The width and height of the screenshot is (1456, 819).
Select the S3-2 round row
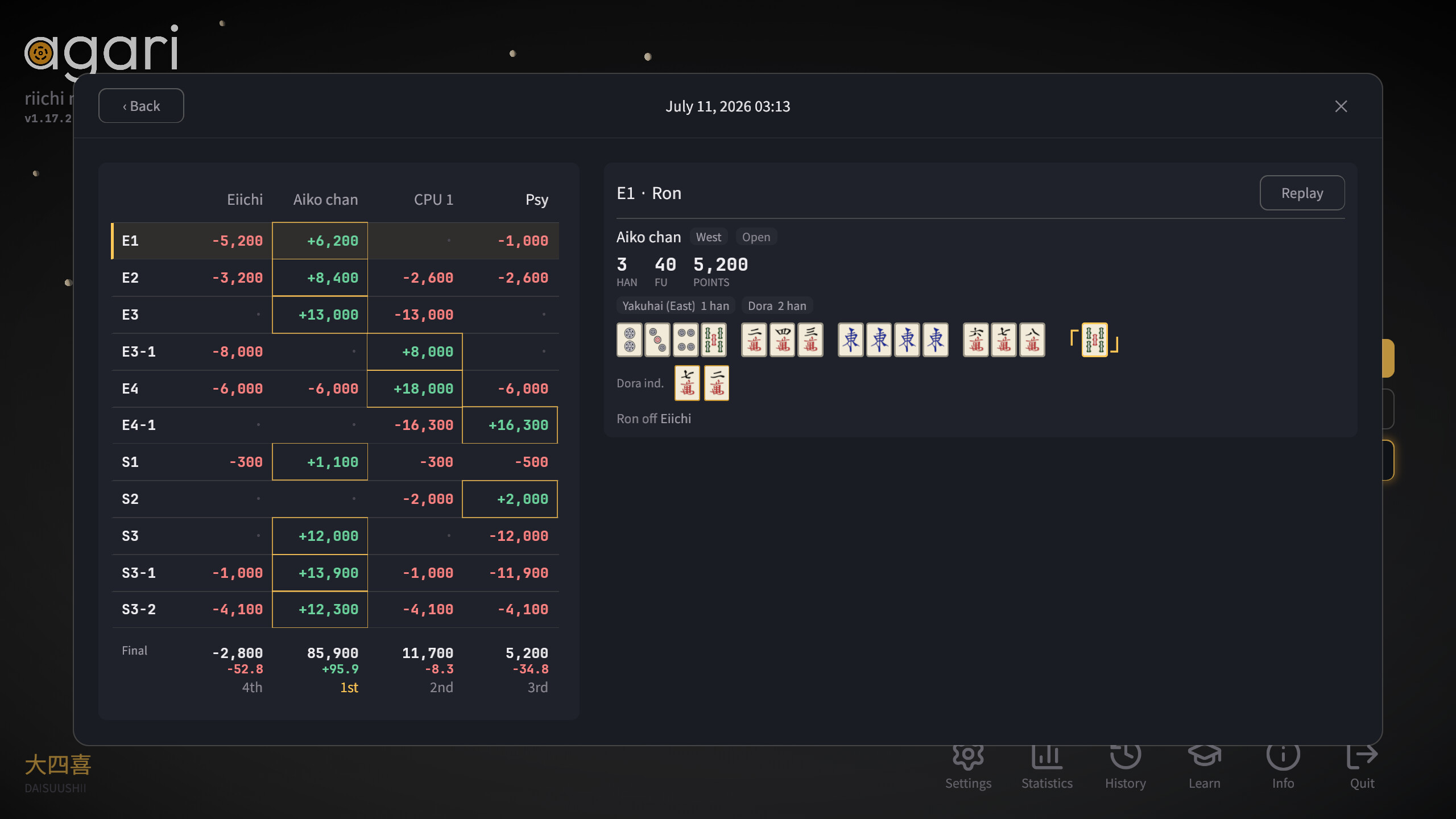pos(335,609)
